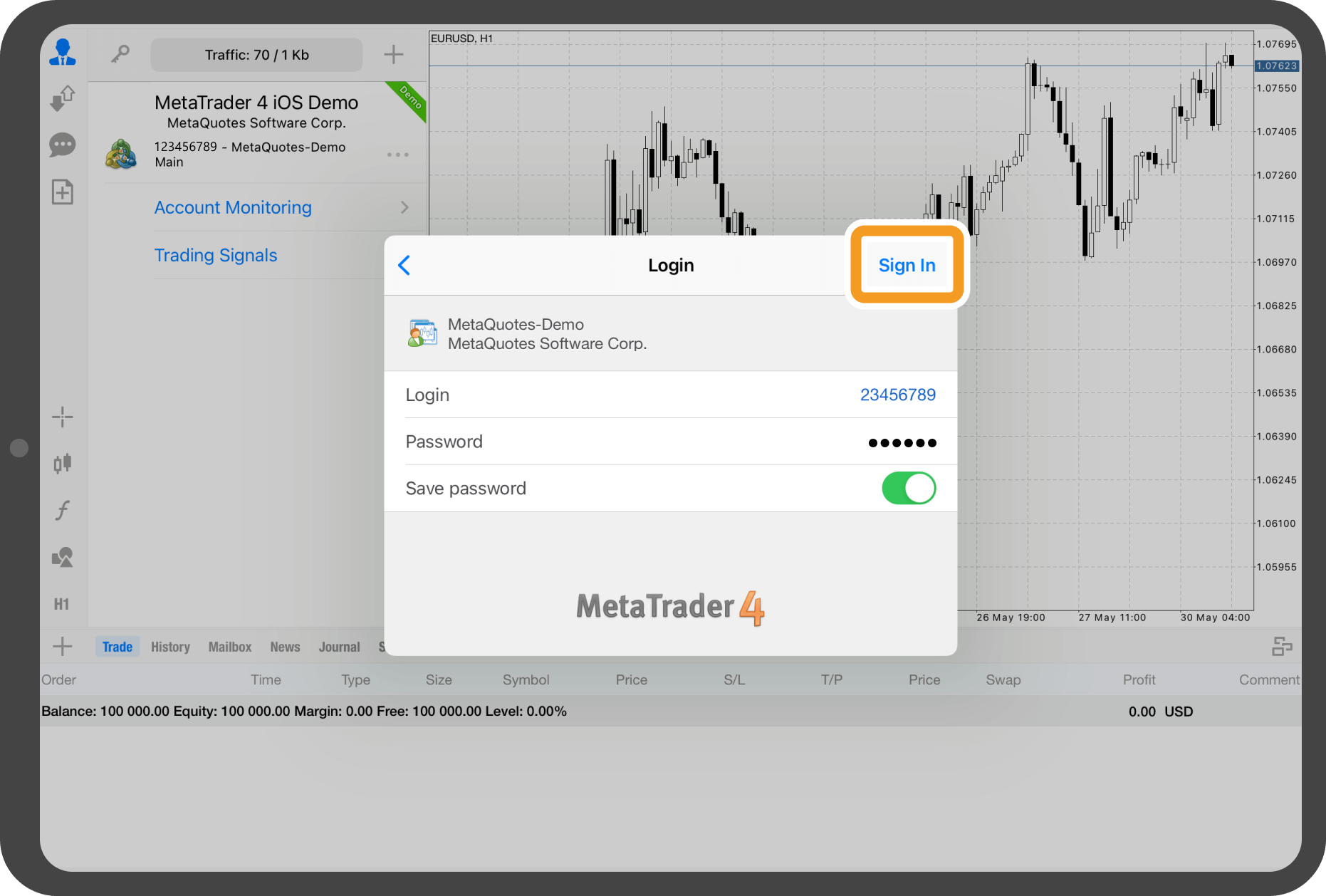The height and width of the screenshot is (896, 1326).
Task: Tap the trade arrows icon in sidebar
Action: tap(63, 98)
